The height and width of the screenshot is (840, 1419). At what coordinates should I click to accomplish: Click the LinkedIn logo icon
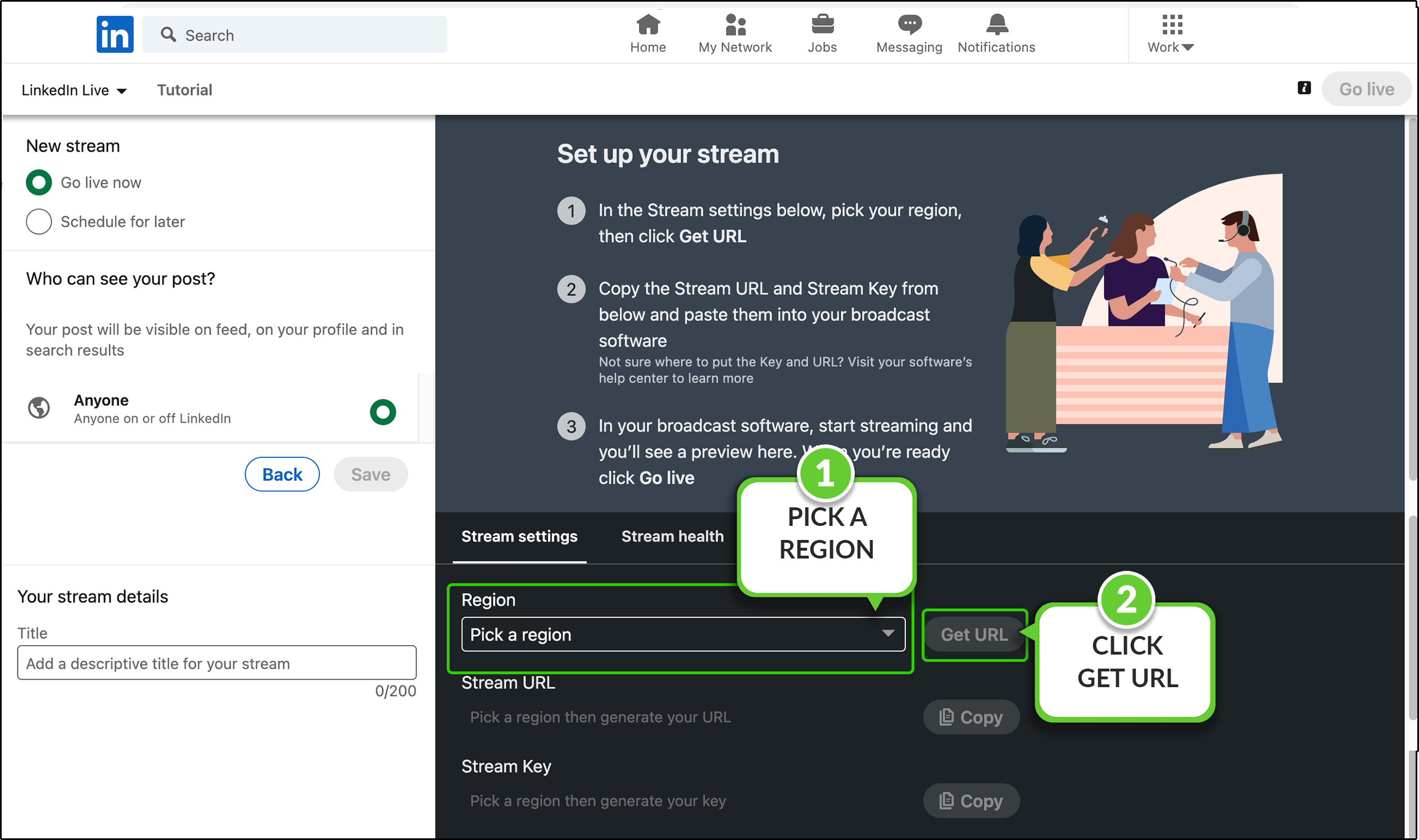[115, 34]
